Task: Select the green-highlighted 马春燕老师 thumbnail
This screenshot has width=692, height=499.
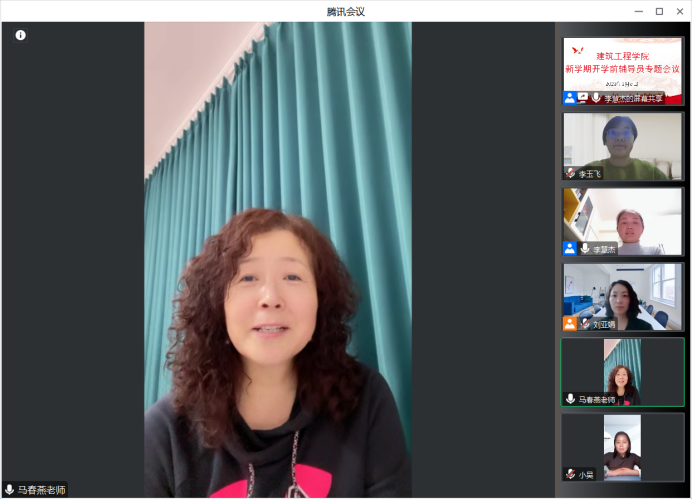Action: (622, 368)
